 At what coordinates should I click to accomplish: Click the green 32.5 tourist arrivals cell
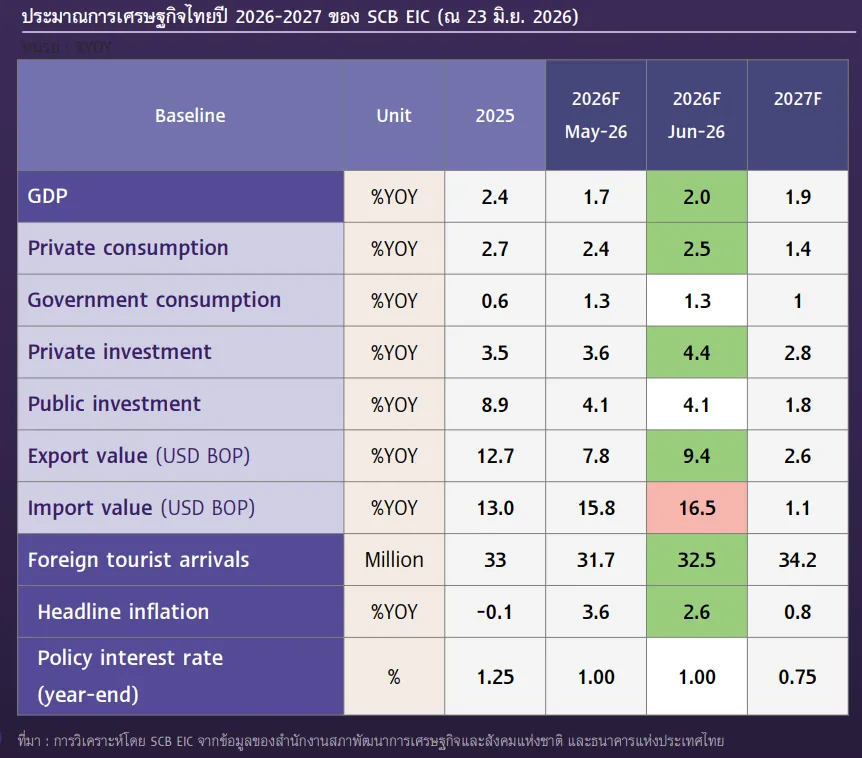[x=697, y=560]
